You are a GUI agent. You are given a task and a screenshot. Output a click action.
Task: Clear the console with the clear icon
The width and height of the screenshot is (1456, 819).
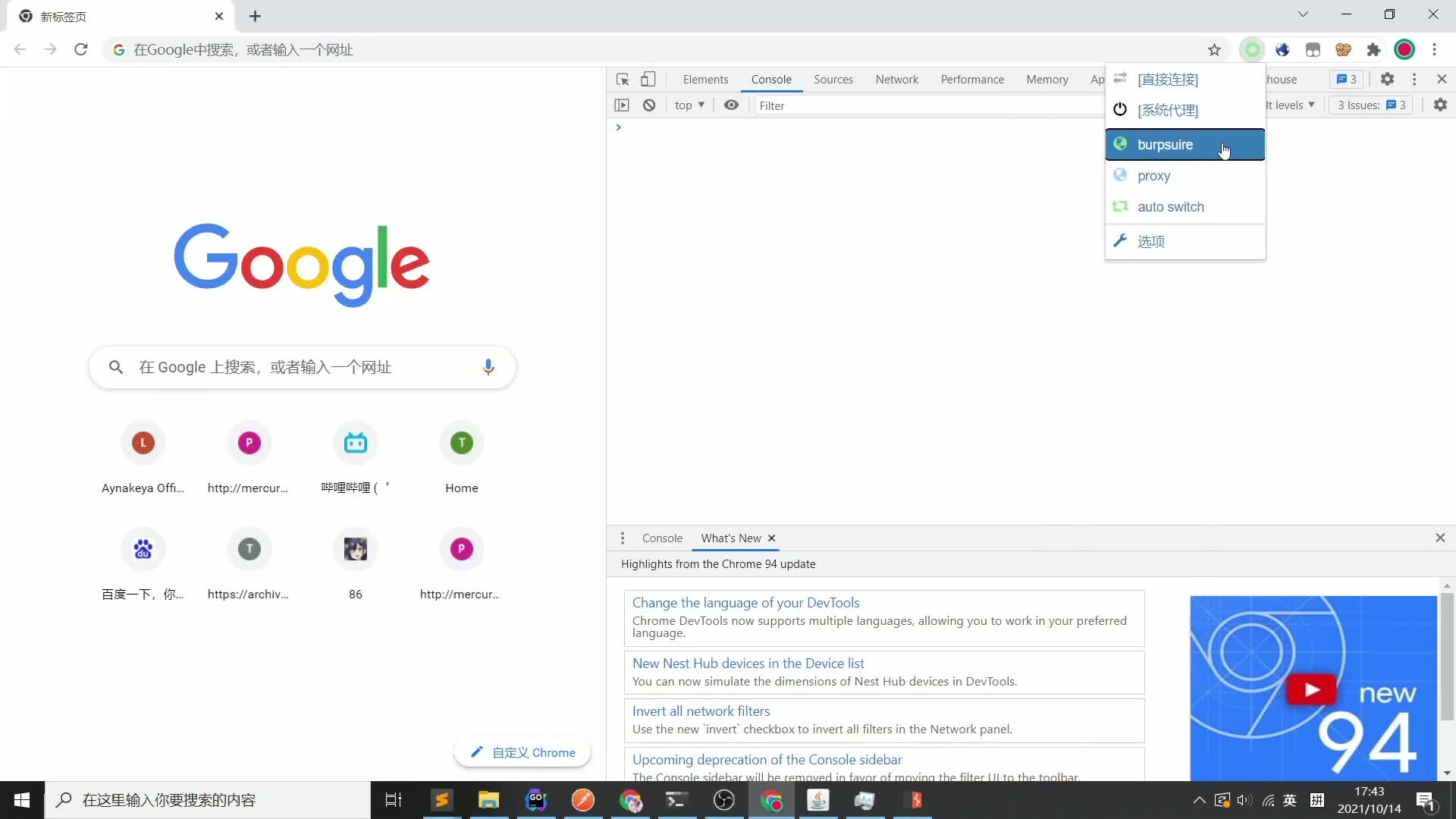pos(649,105)
